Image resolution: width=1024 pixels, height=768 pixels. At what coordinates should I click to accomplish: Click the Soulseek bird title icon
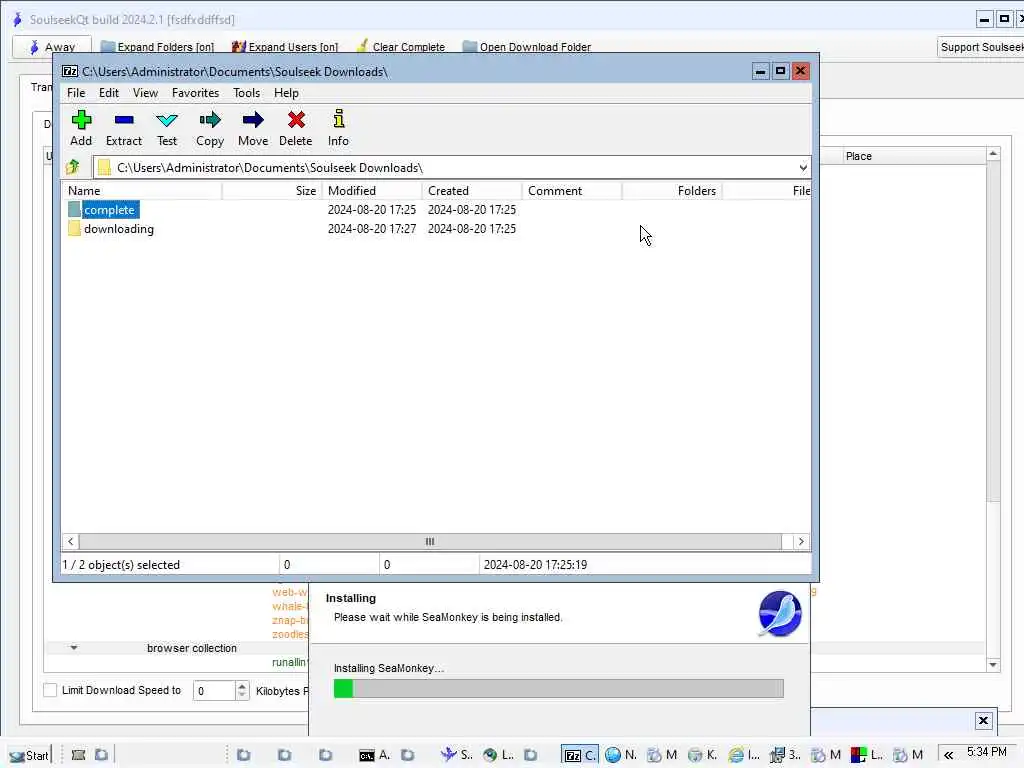click(x=18, y=20)
